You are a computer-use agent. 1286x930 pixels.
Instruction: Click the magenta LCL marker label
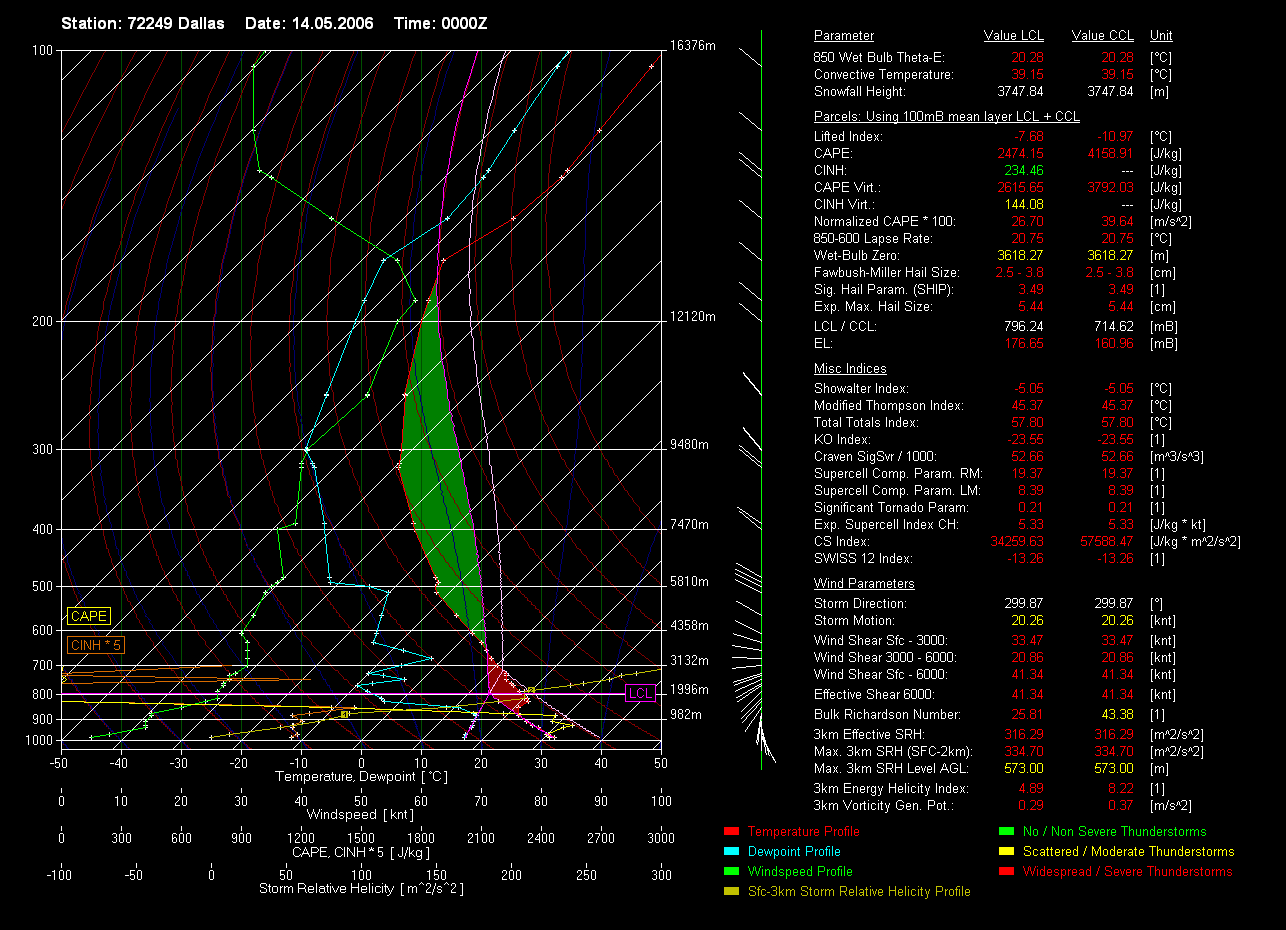pyautogui.click(x=639, y=693)
